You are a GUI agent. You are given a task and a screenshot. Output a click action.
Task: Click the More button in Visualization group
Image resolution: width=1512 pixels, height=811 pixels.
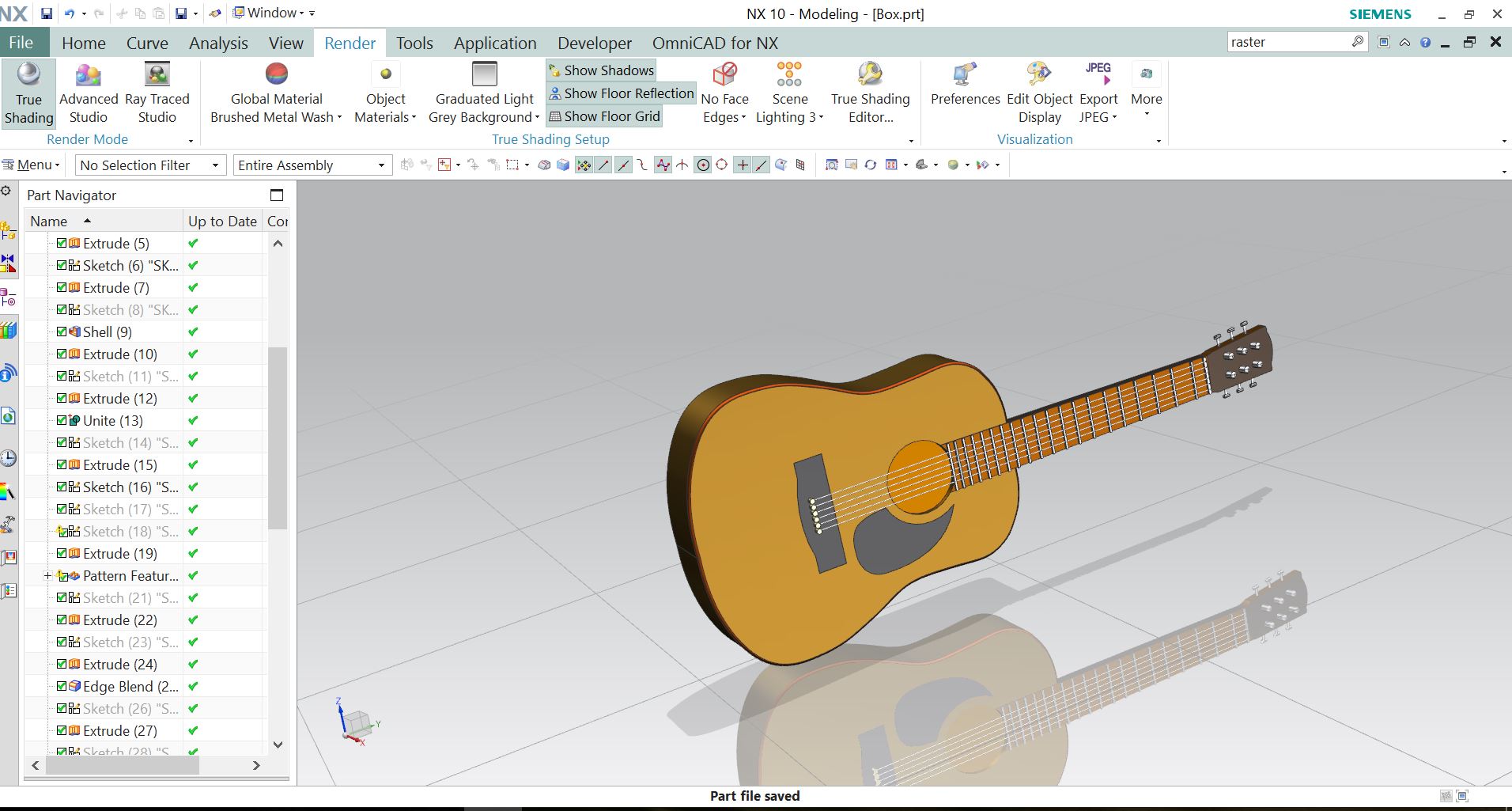[x=1146, y=91]
